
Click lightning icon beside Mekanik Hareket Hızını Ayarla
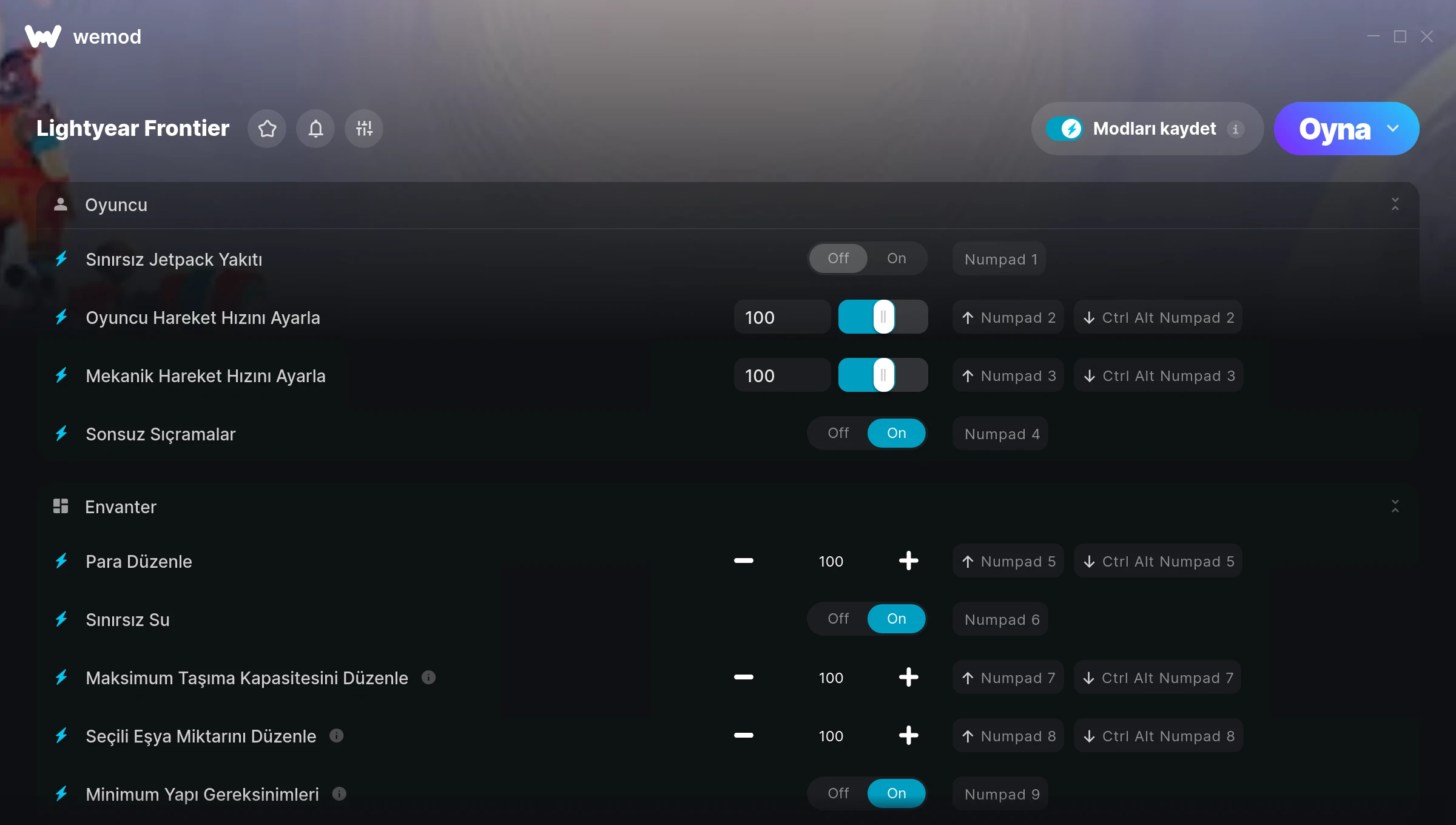61,375
